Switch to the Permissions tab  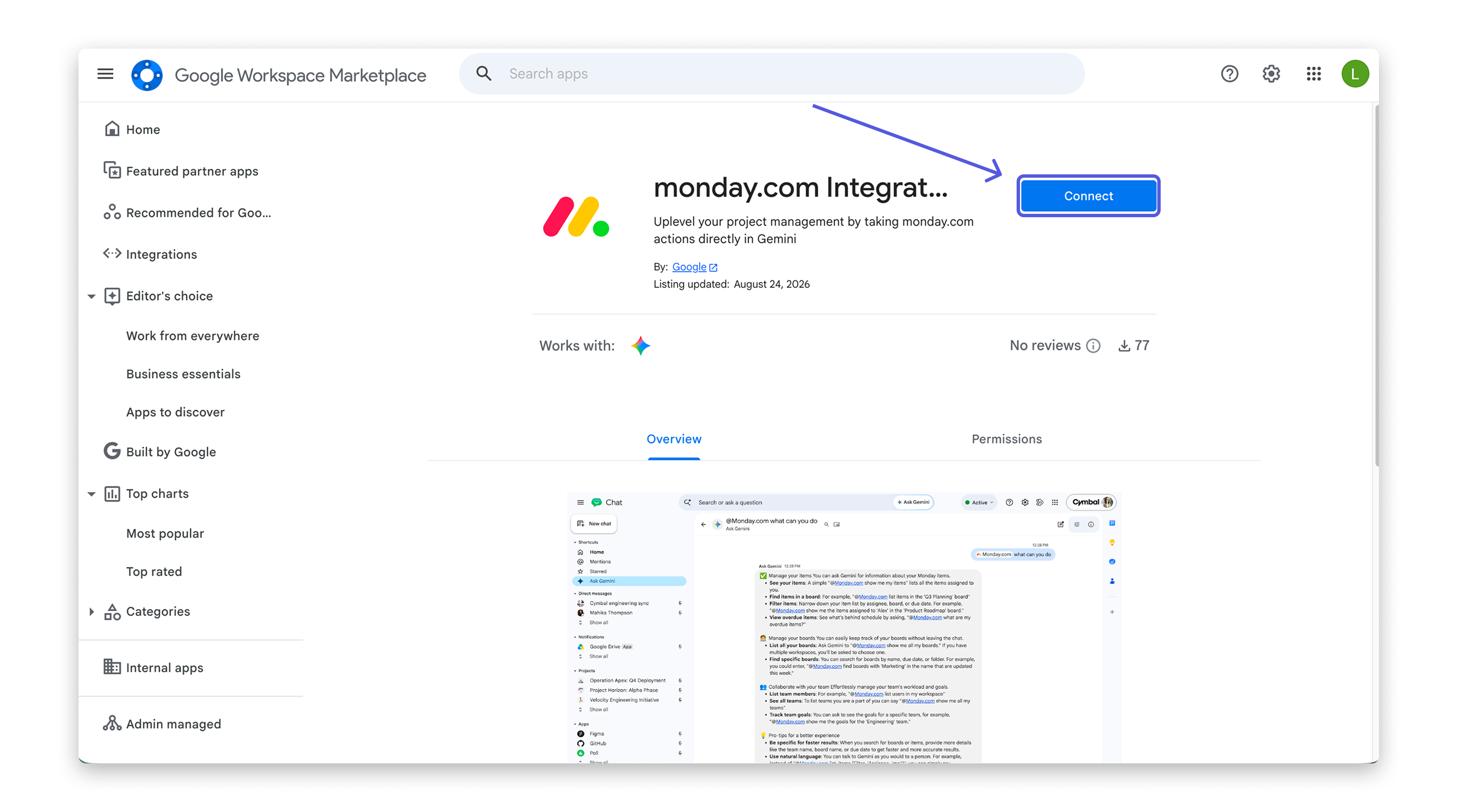1006,439
